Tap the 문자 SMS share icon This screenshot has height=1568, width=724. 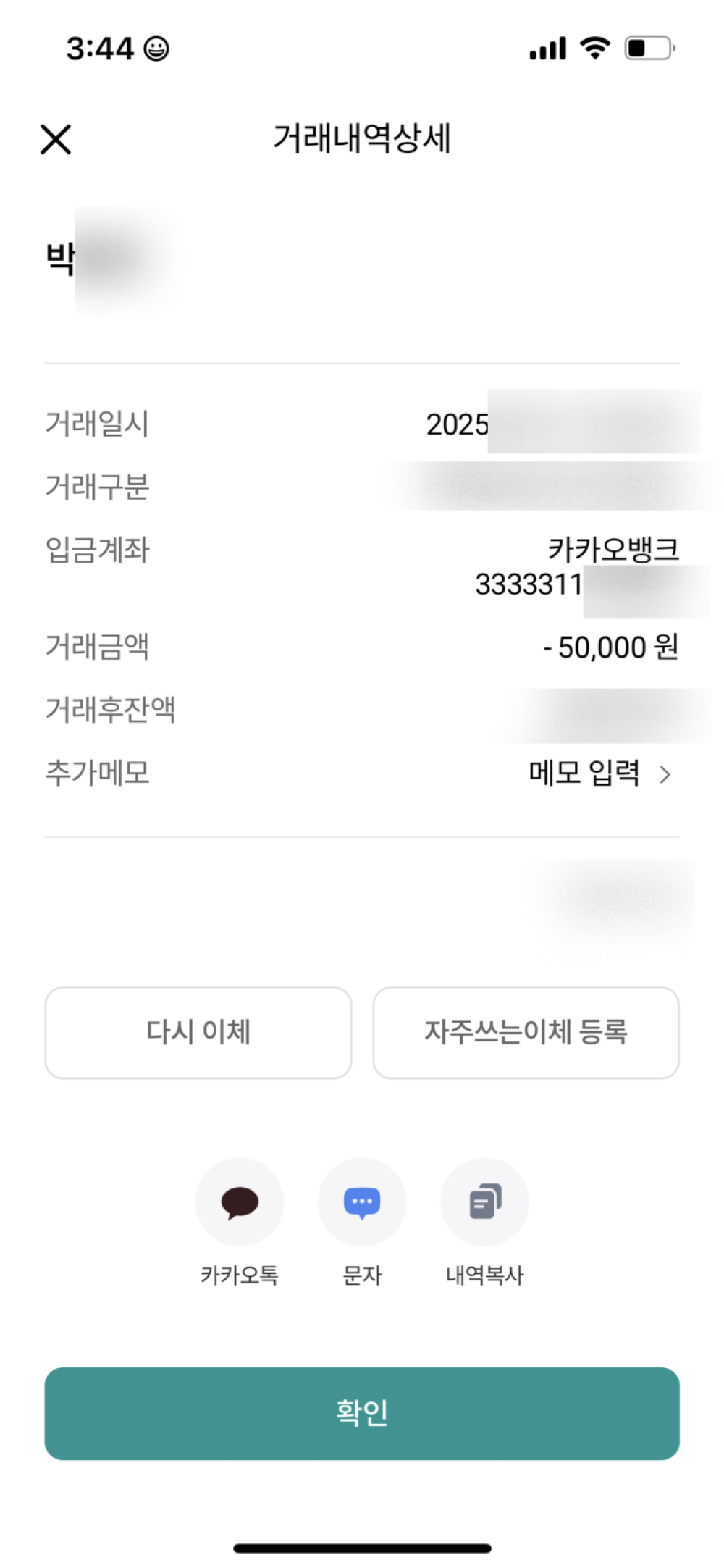[x=361, y=1202]
